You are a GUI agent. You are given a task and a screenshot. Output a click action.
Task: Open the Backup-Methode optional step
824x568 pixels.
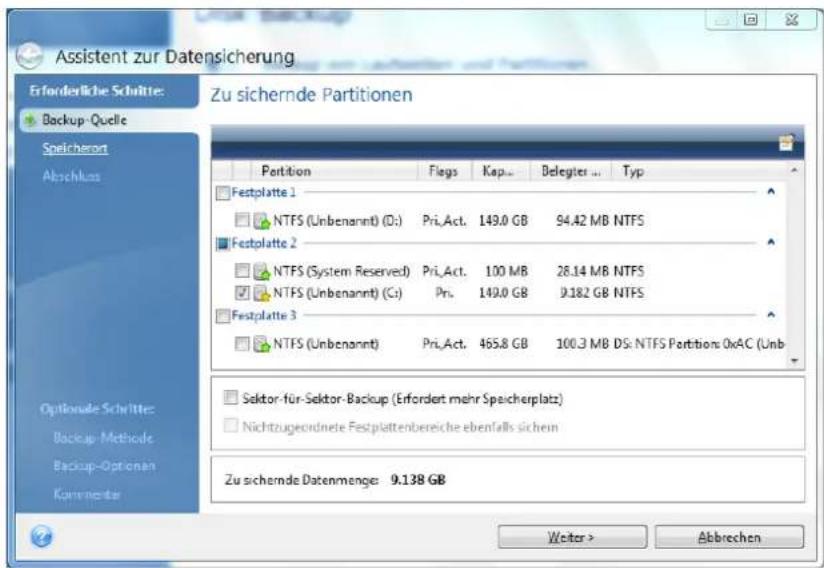(103, 438)
